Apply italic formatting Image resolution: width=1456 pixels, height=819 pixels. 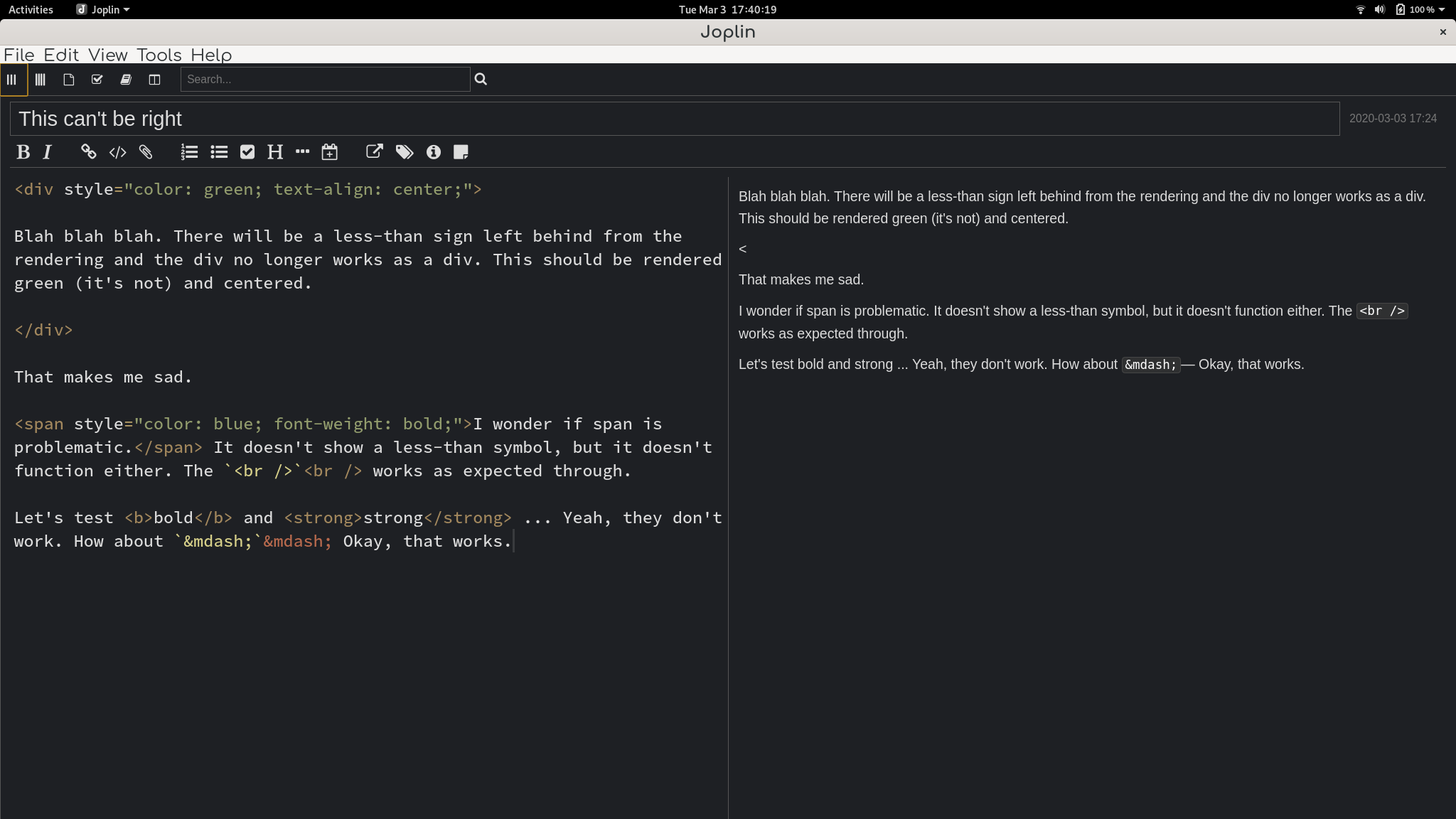pyautogui.click(x=48, y=152)
